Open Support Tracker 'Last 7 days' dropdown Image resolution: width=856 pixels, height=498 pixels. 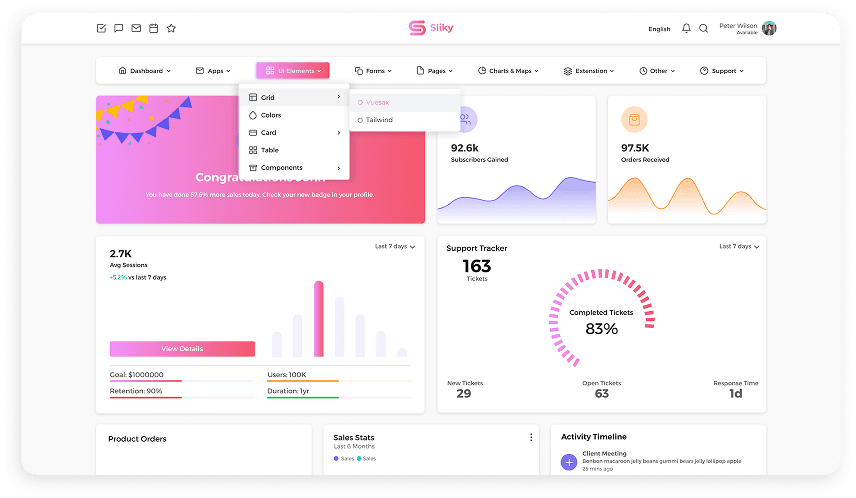coord(739,246)
